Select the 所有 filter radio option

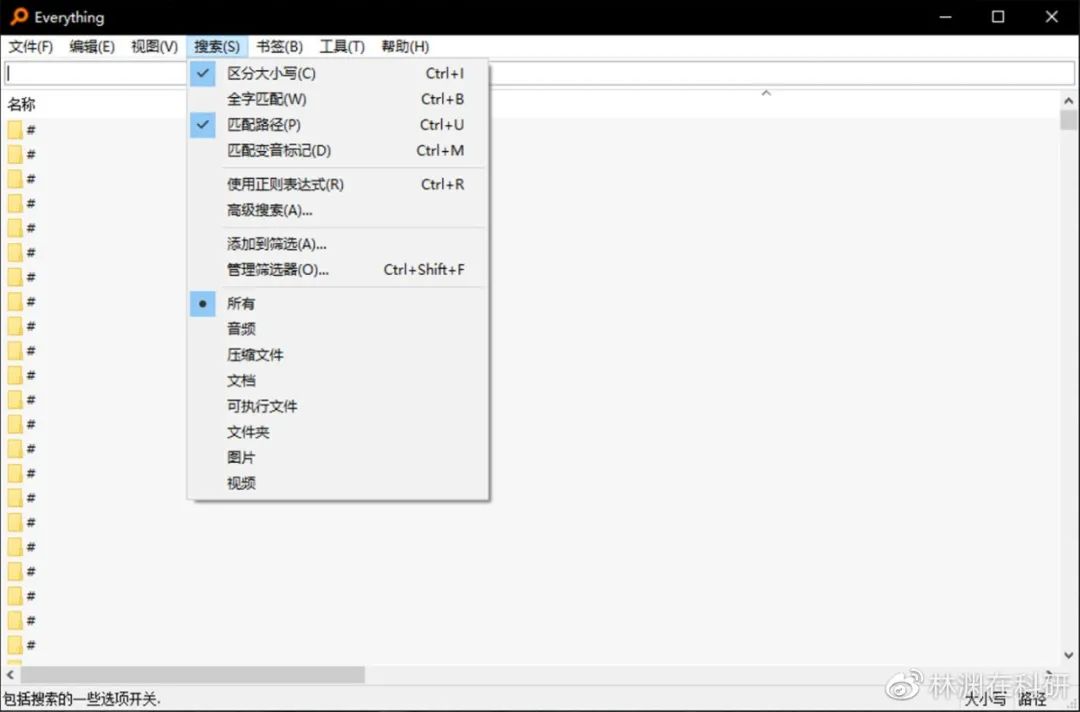pos(338,304)
